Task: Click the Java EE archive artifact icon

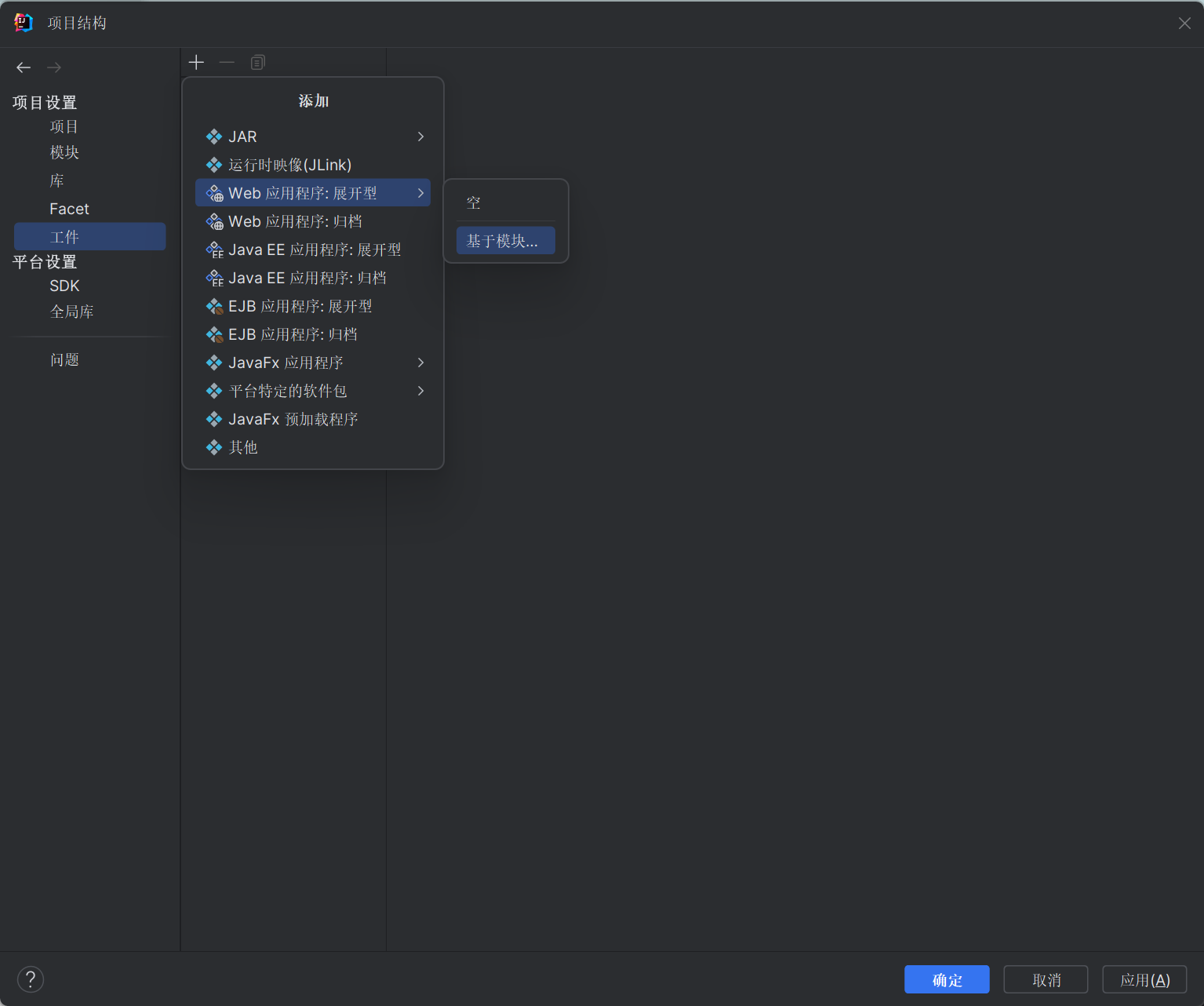Action: tap(215, 278)
